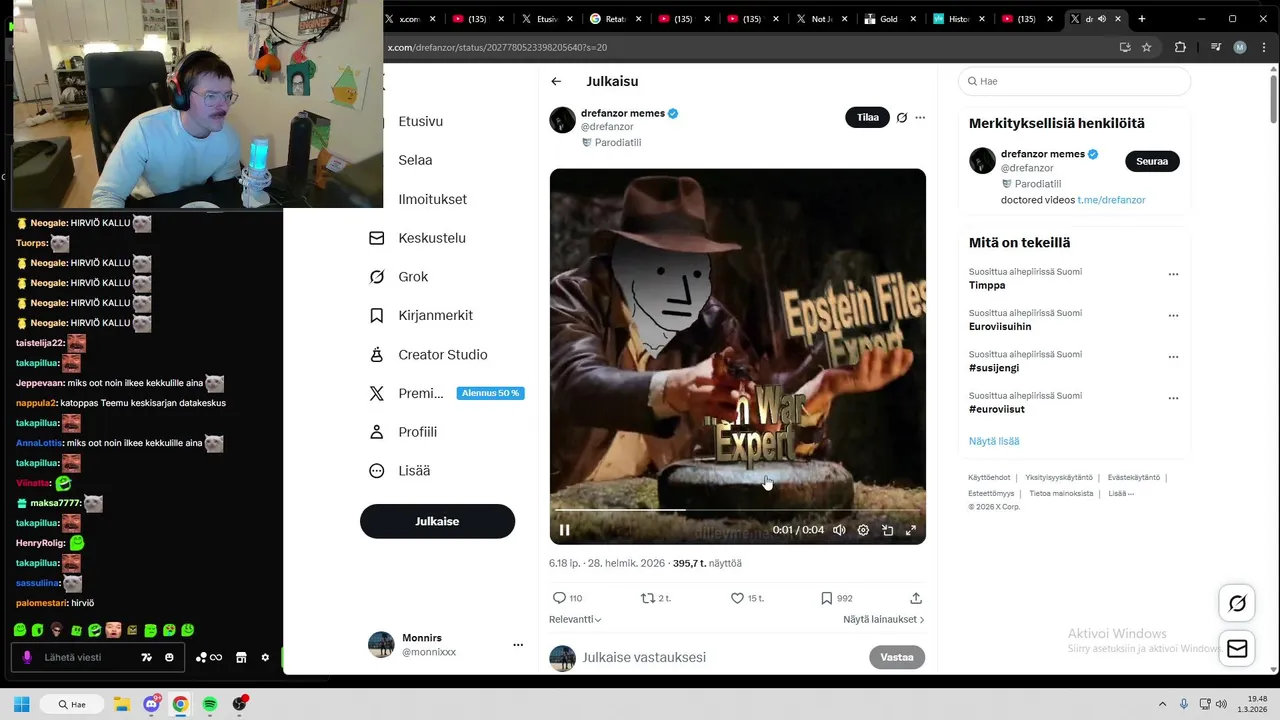Click the repost icon with 2 t.
The width and height of the screenshot is (1280, 720).
pos(648,598)
